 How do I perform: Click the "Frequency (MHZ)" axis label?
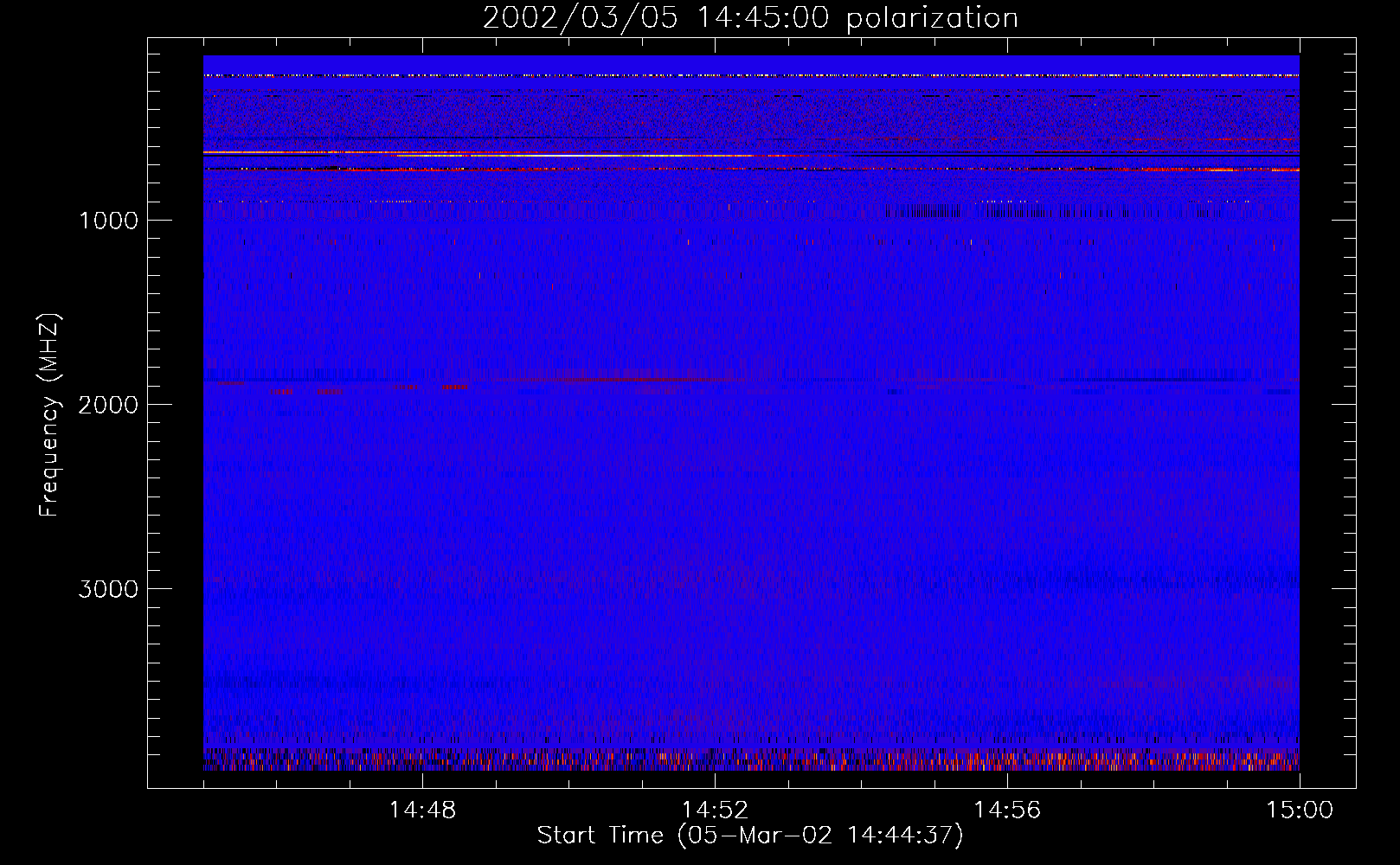49,415
